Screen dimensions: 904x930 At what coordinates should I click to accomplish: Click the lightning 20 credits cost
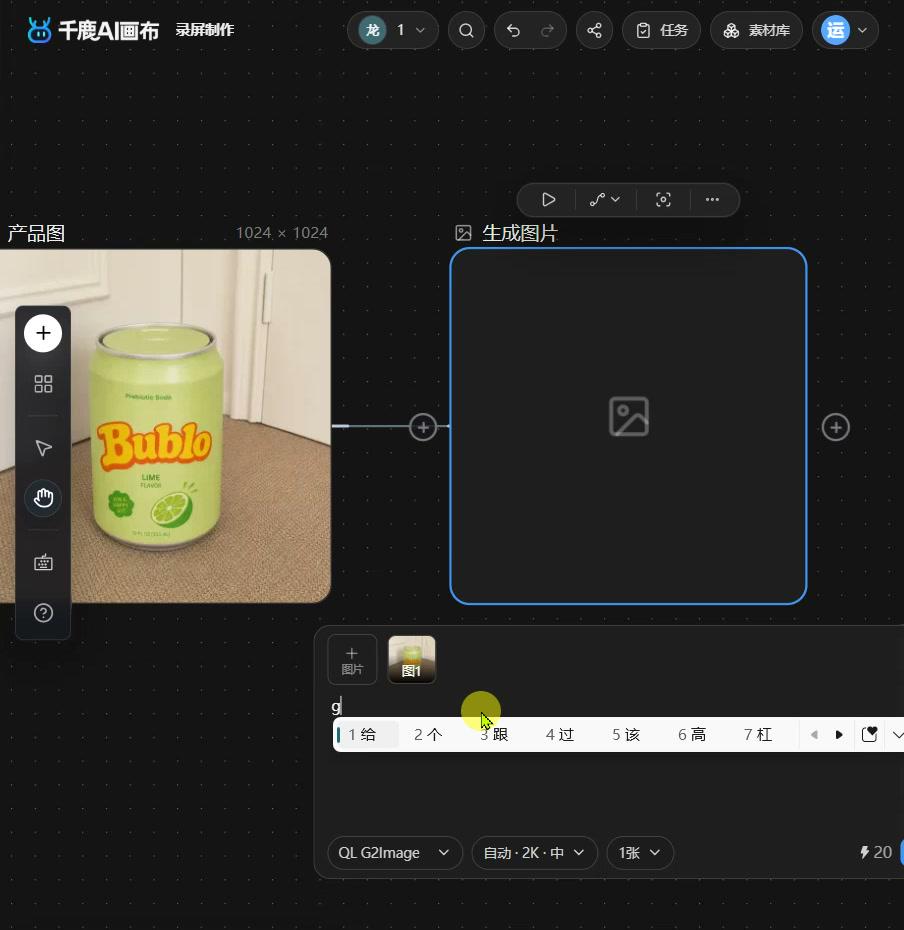(x=876, y=852)
